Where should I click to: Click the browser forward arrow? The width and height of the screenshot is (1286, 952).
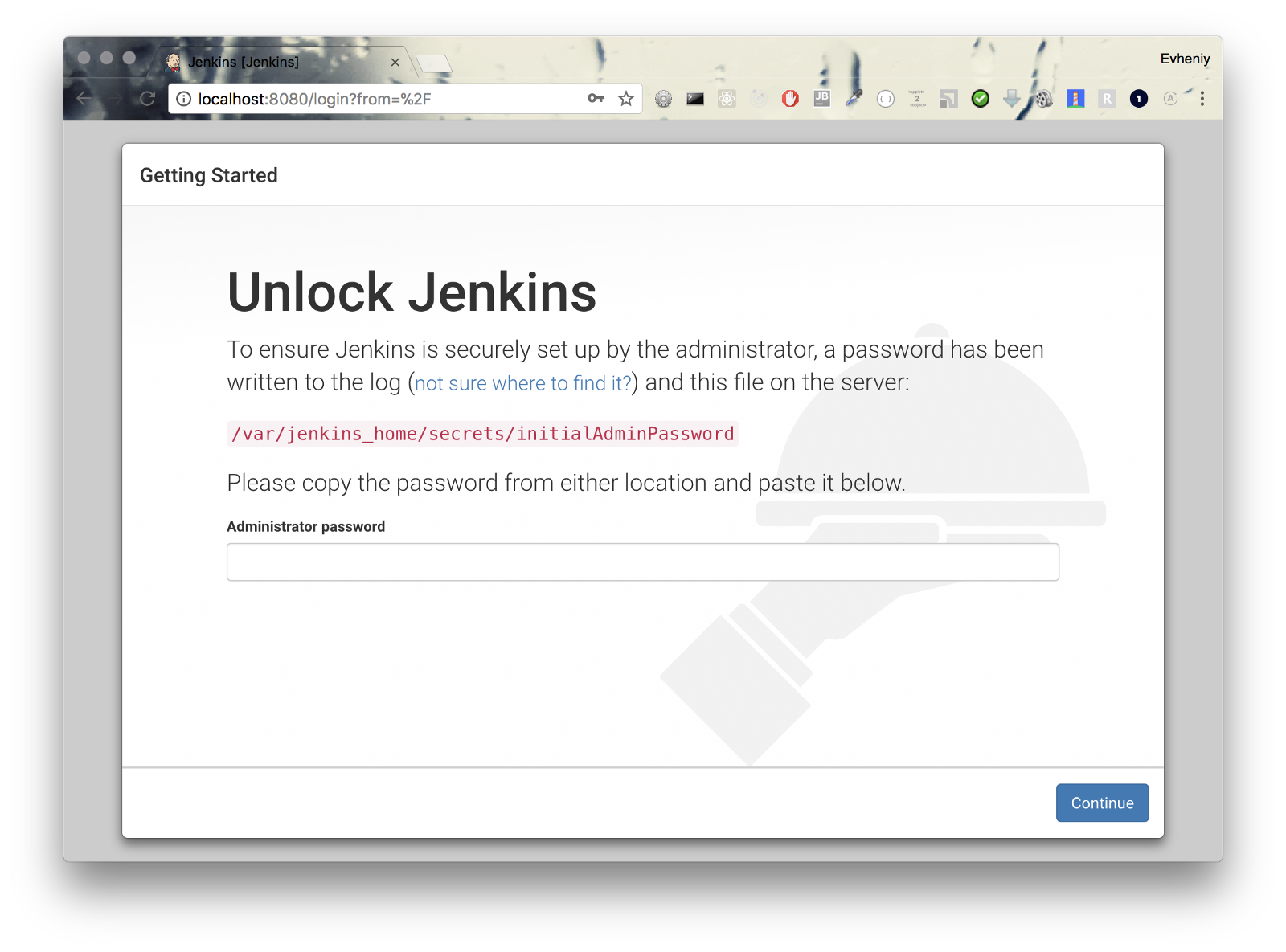tap(116, 99)
